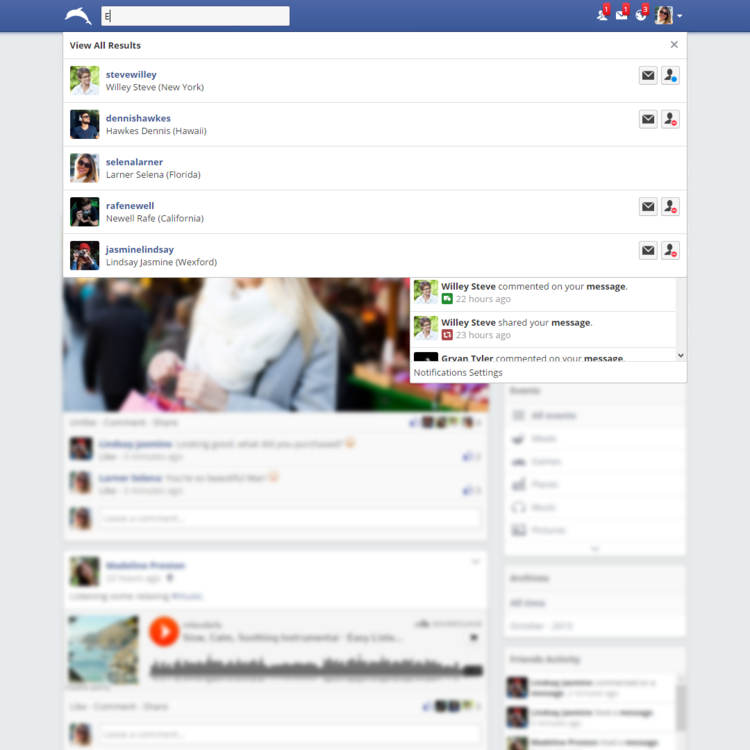
Task: Send message to rafenewell
Action: (x=648, y=206)
